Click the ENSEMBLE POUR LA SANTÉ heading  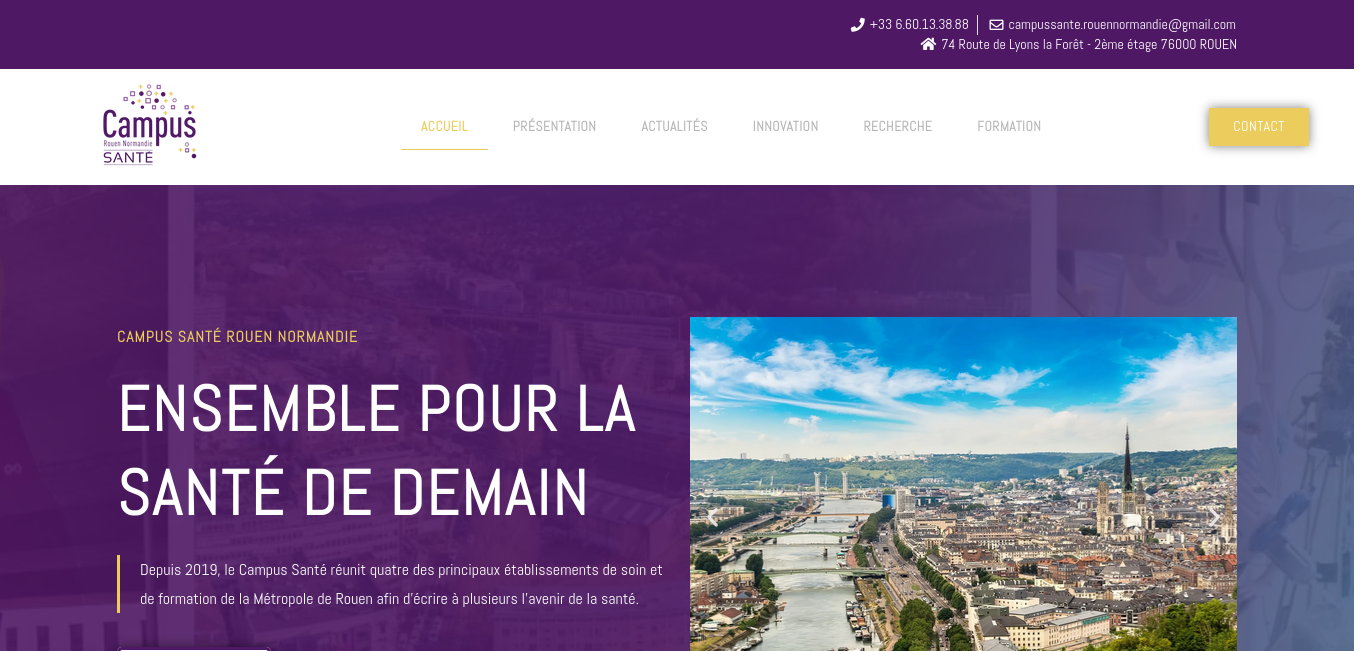point(377,450)
